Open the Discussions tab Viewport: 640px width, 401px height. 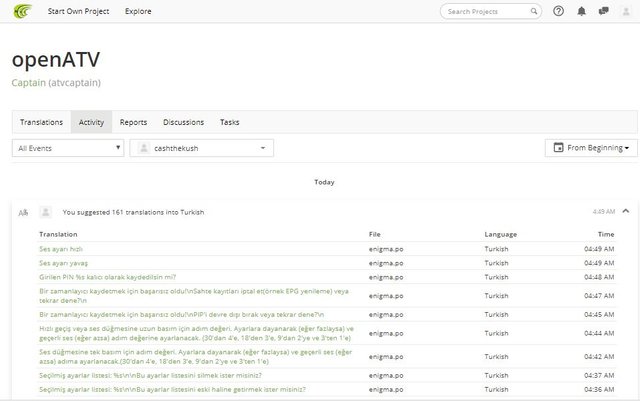[x=184, y=122]
